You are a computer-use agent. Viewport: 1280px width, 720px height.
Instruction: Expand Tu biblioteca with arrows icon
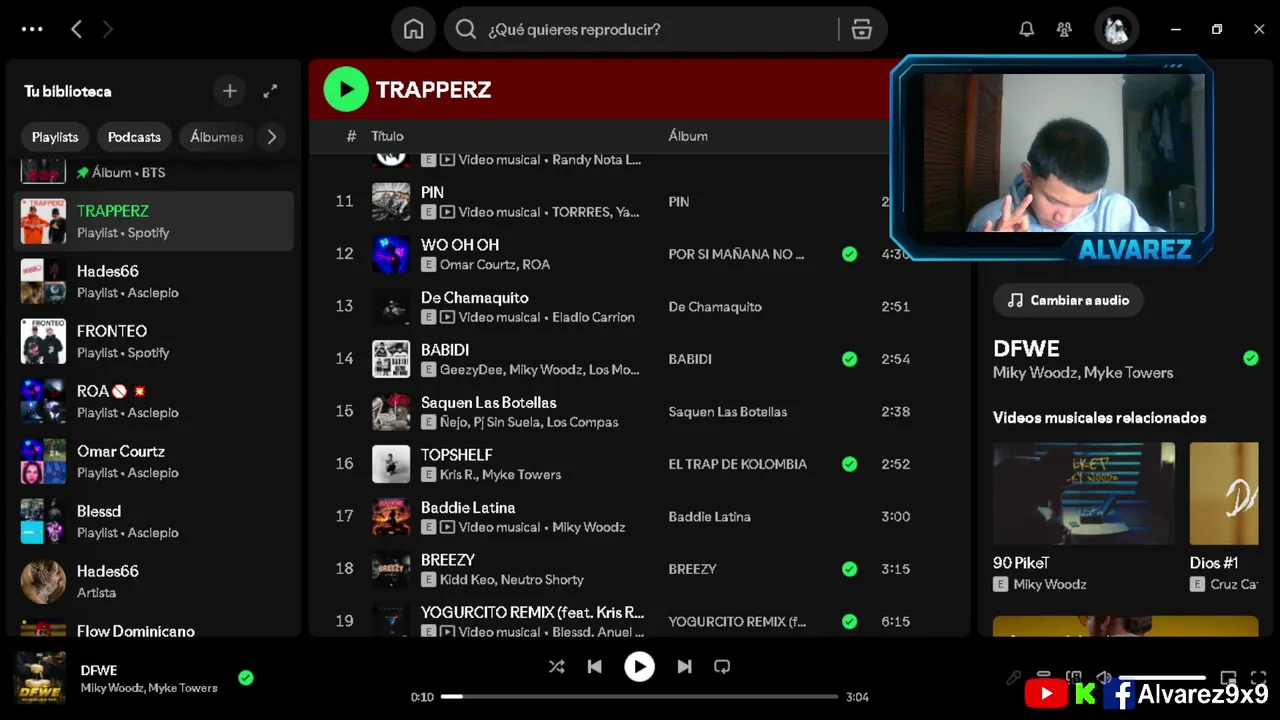[x=270, y=91]
